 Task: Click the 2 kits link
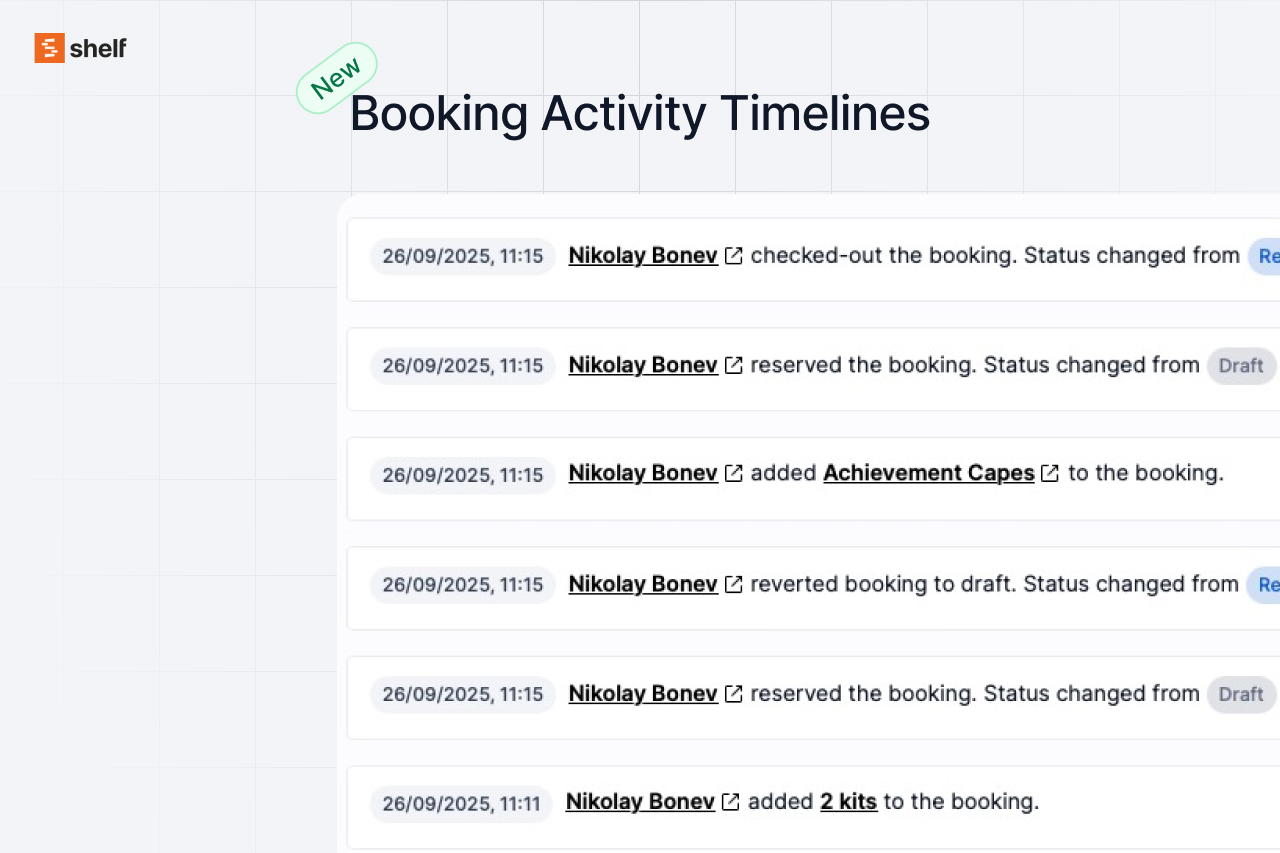pyautogui.click(x=847, y=801)
